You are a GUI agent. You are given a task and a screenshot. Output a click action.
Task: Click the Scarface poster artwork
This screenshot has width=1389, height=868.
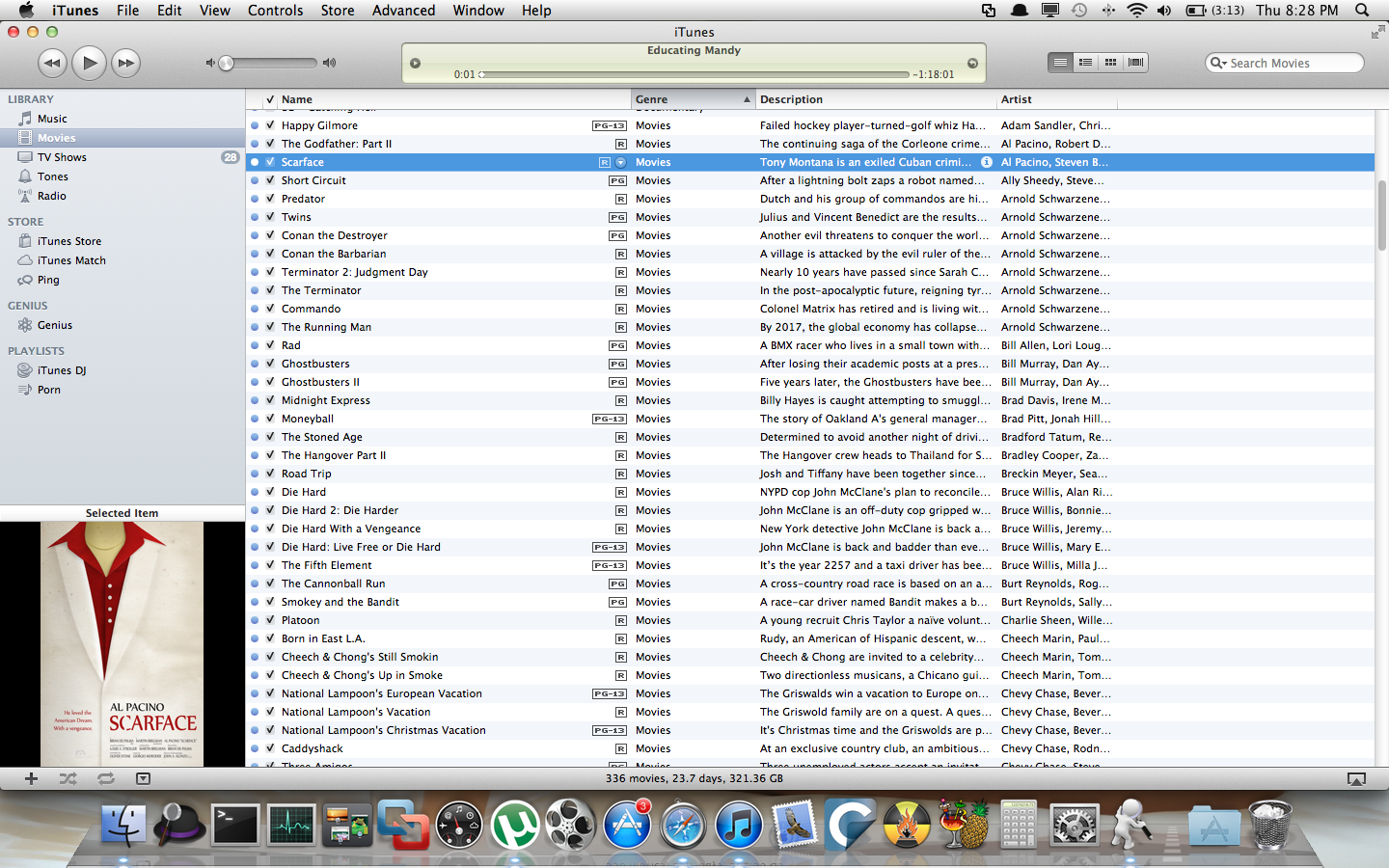[123, 644]
